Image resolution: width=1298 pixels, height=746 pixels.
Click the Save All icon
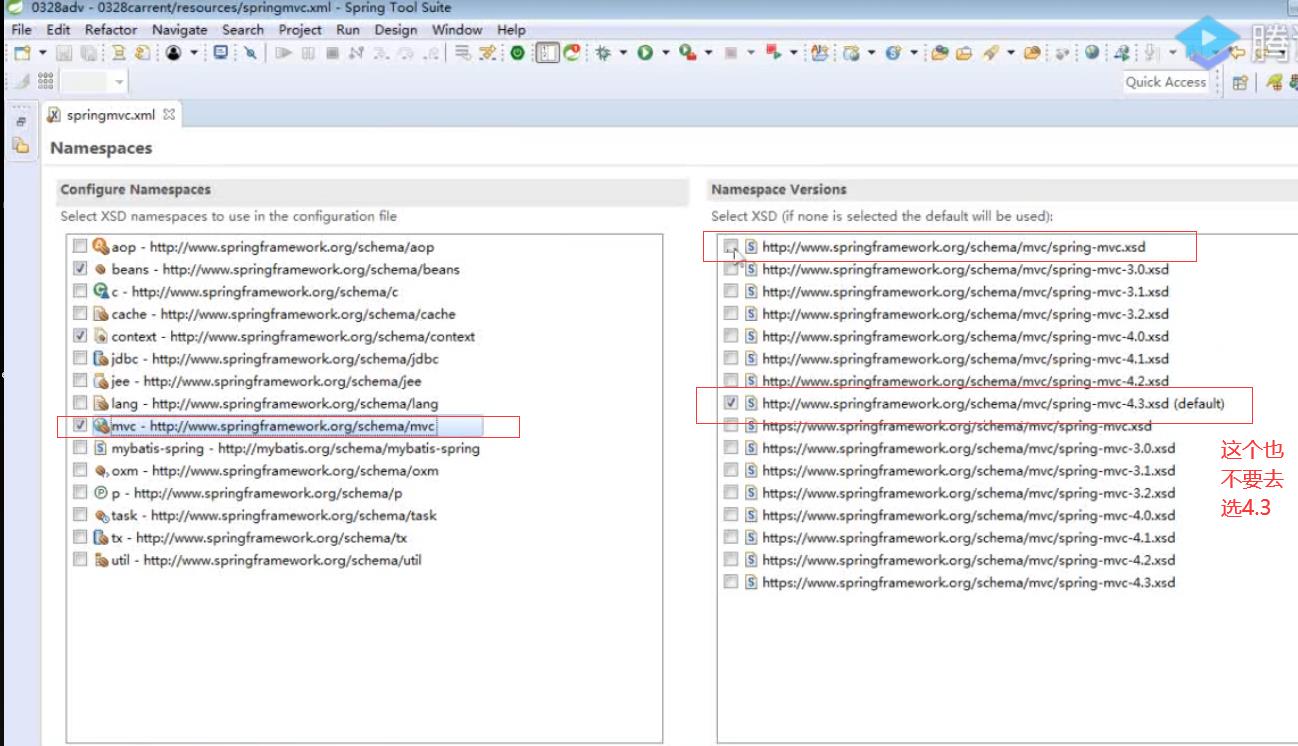click(x=87, y=53)
